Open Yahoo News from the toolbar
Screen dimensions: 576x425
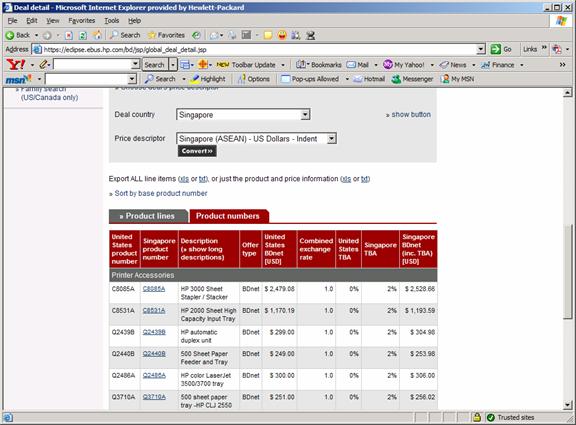(453, 65)
